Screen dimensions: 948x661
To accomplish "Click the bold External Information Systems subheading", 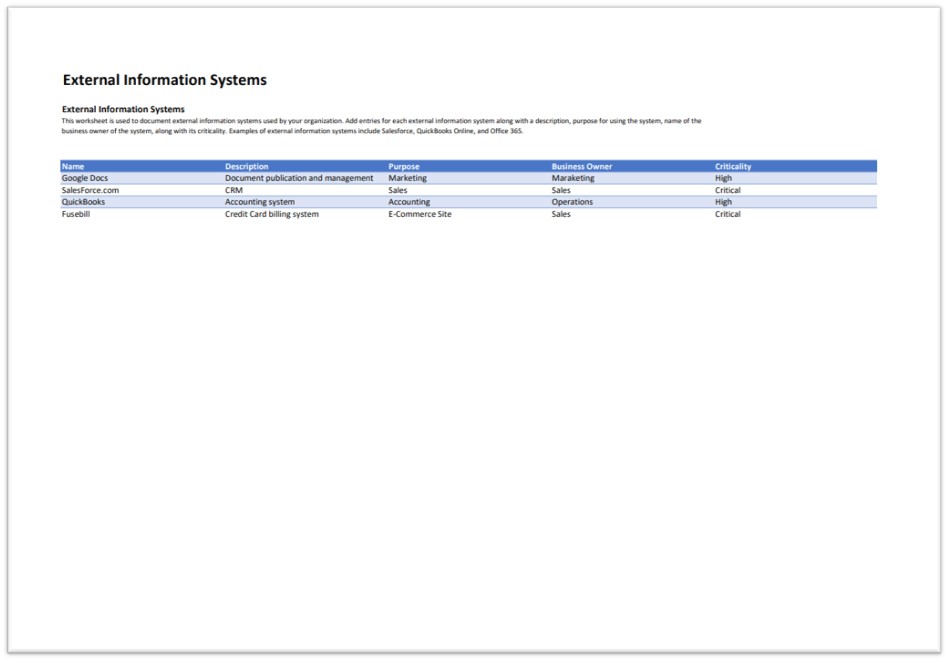I will tap(123, 109).
